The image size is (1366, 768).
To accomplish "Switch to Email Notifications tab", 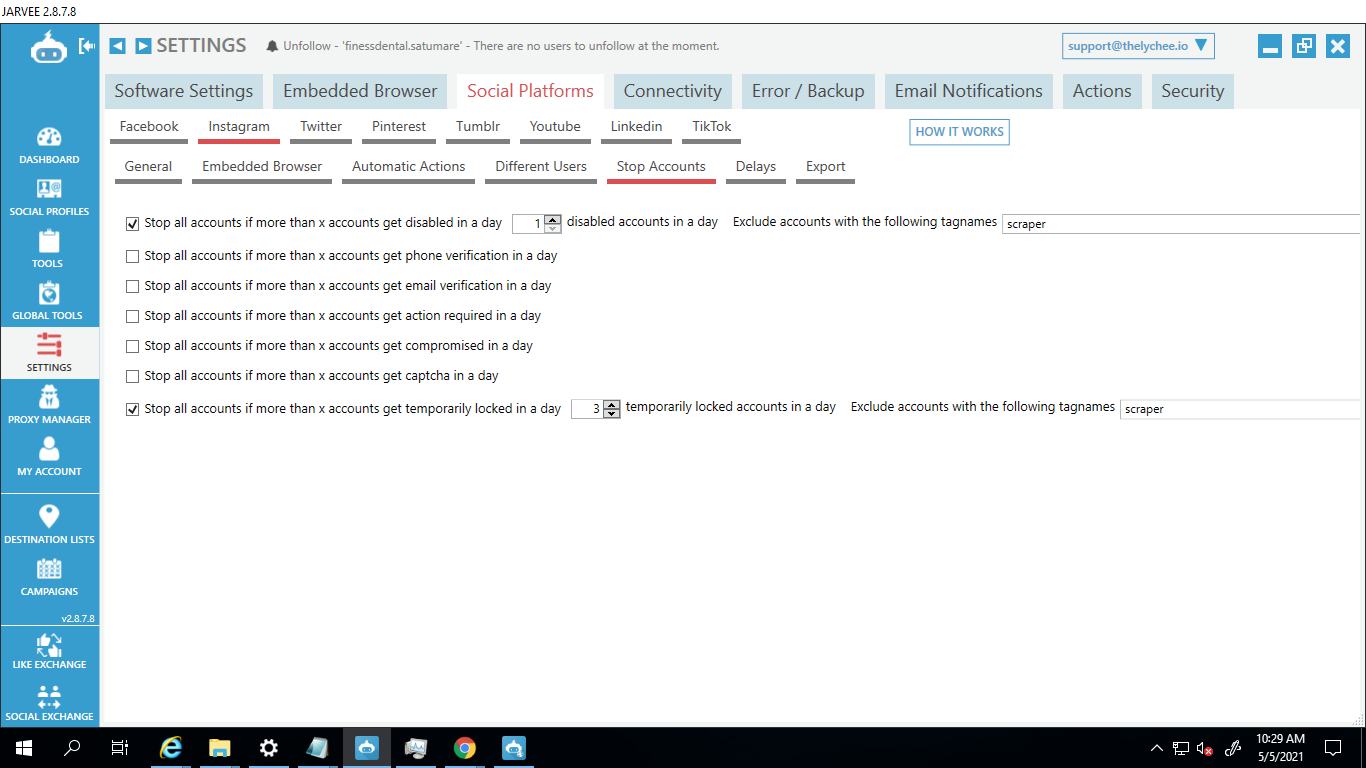I will (x=968, y=91).
